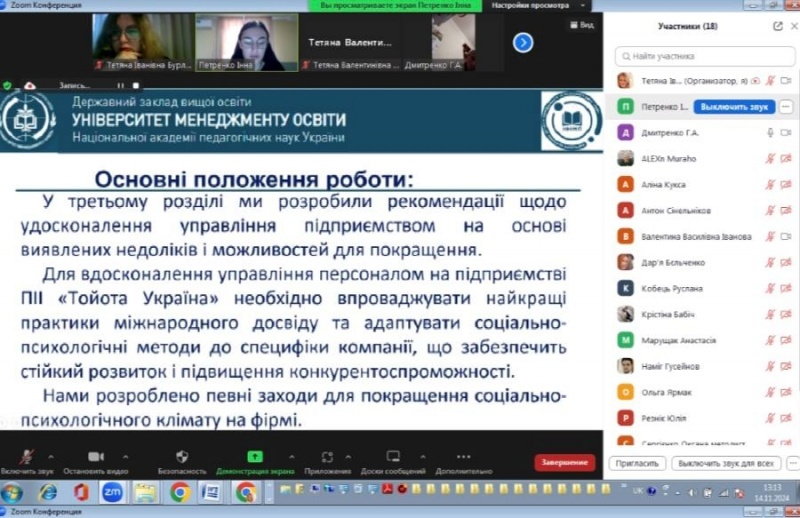
Task: Launch Internet Explorer from taskbar
Action: click(x=48, y=493)
